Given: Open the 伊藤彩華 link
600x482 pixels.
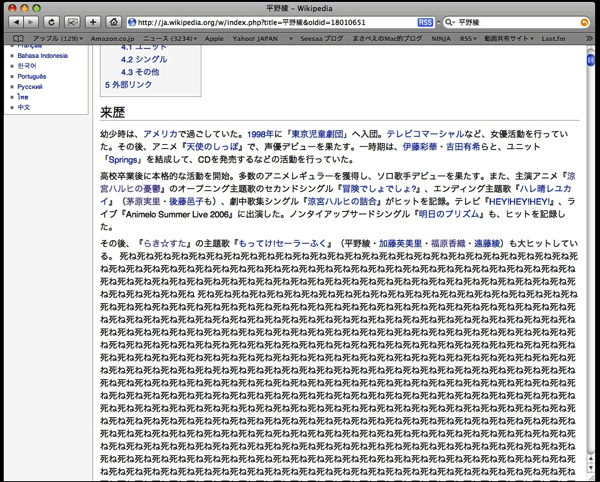Looking at the screenshot, I should [420, 147].
